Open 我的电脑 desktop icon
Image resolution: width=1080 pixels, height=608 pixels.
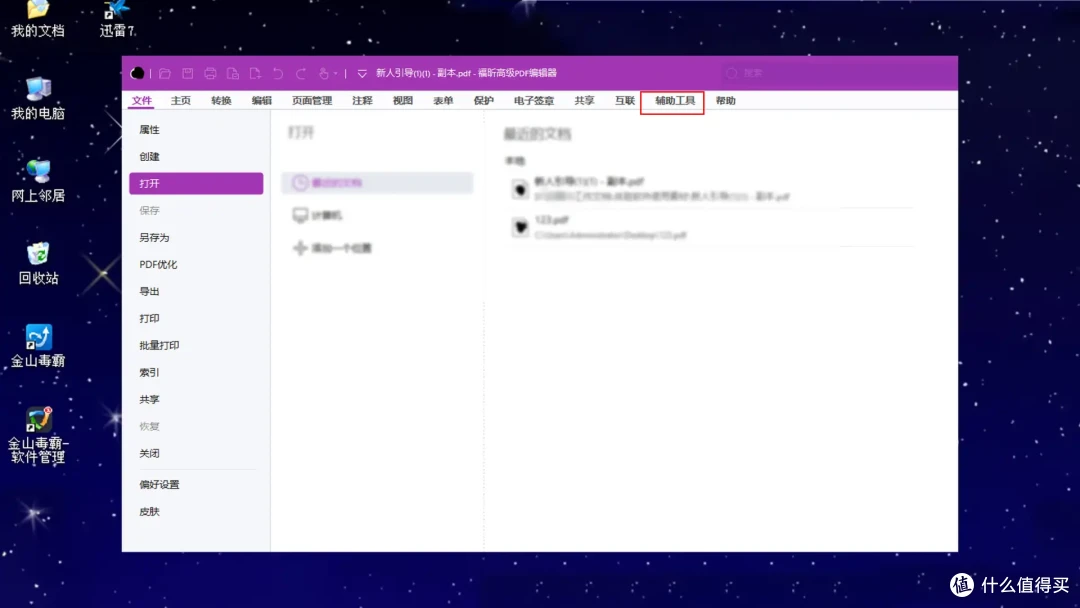(38, 98)
